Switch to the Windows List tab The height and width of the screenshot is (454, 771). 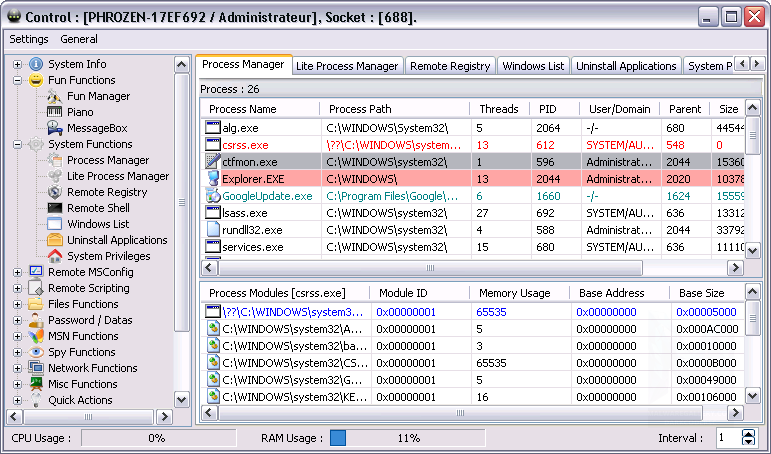click(534, 66)
